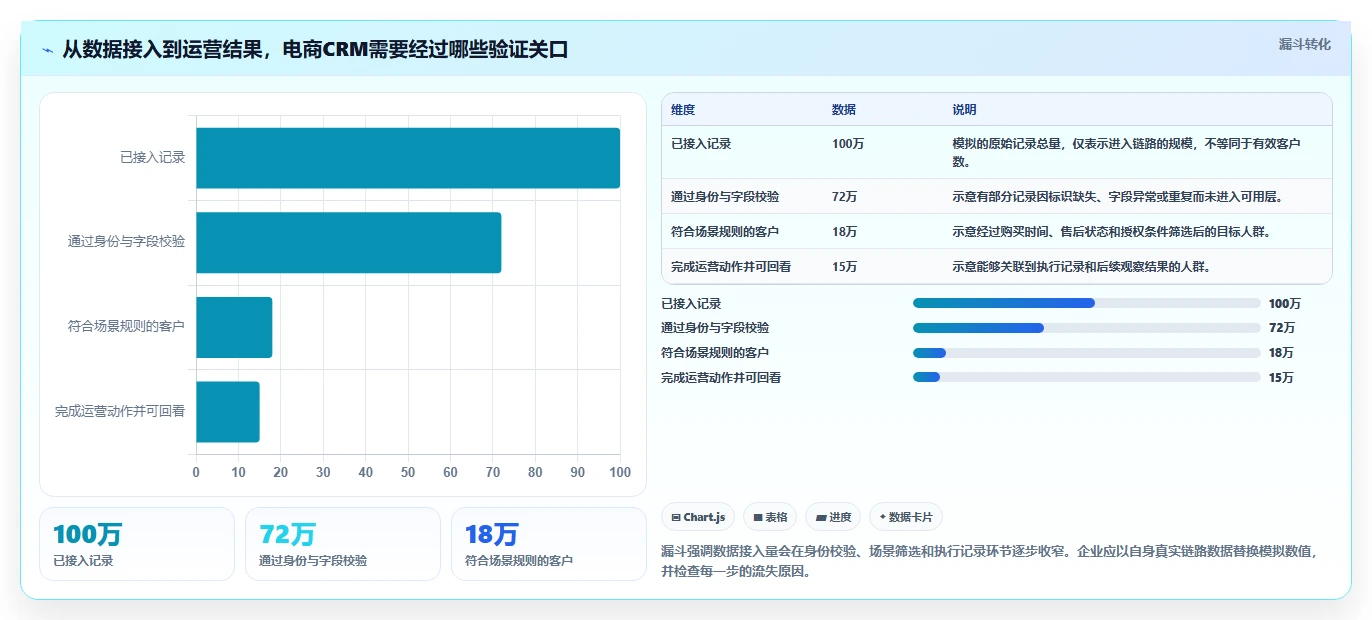Click the 维度 column header in the table

[683, 110]
